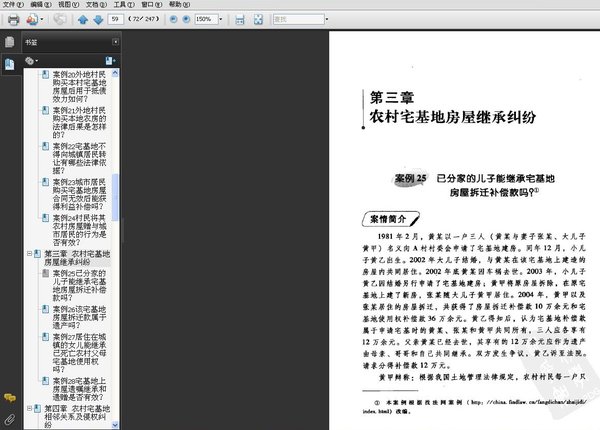Click the scrolling page mode icon
This screenshot has width=600, height=430.
point(240,19)
